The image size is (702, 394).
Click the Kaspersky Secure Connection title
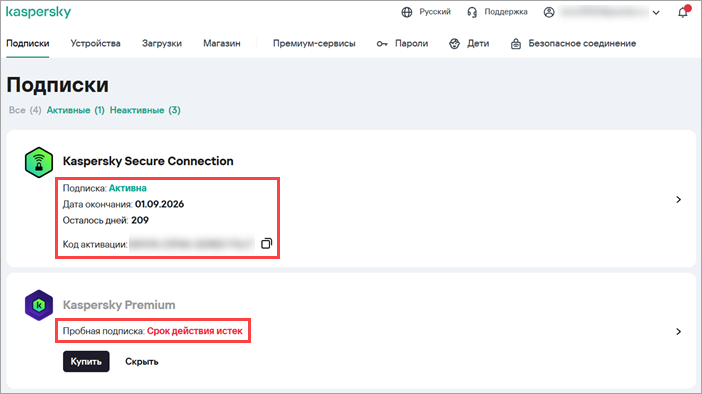point(148,161)
